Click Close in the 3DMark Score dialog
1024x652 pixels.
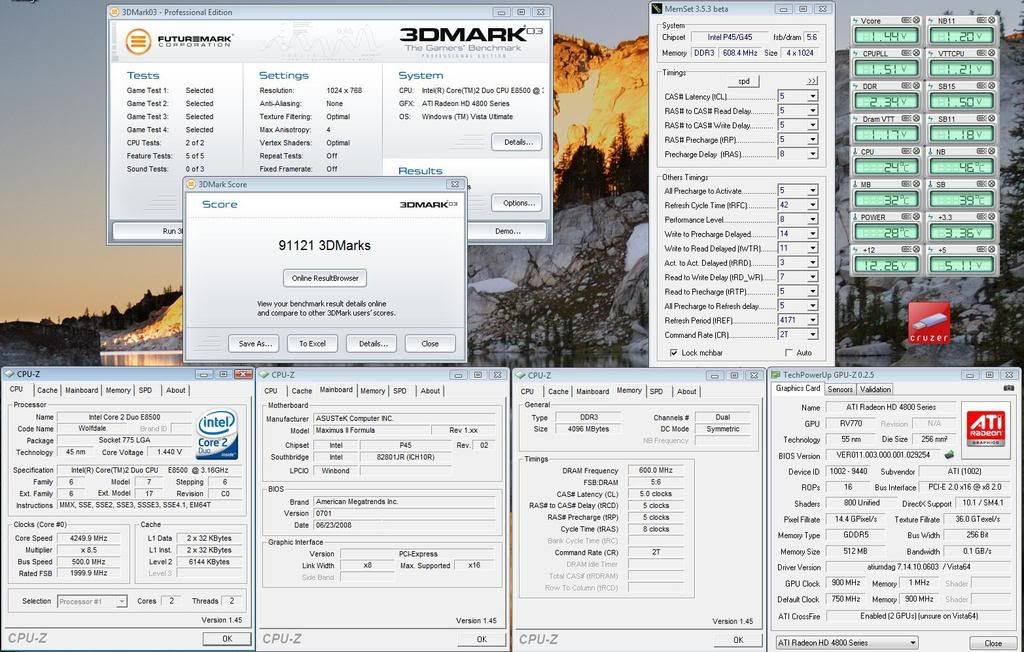430,344
